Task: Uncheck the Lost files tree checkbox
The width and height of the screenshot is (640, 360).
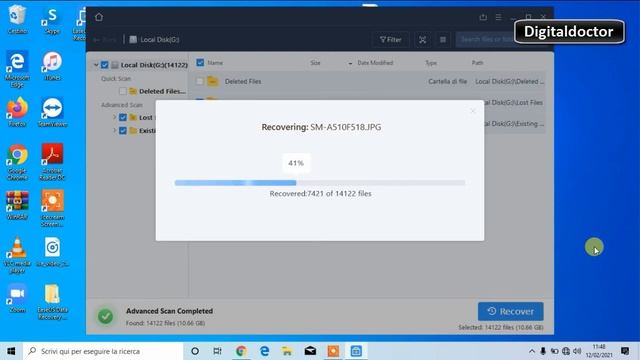Action: [x=123, y=118]
